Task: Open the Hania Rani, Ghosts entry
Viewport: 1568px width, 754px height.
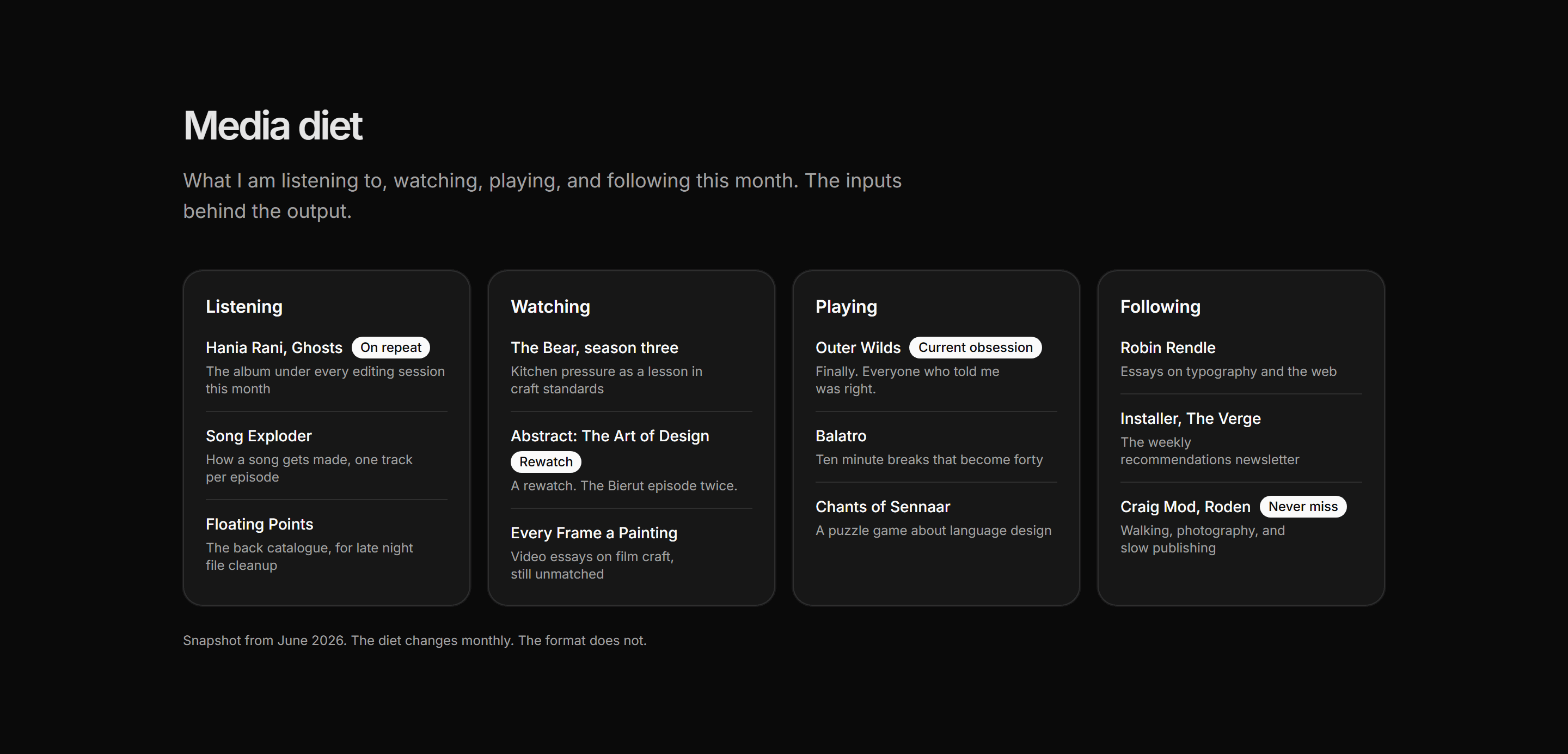Action: point(274,348)
